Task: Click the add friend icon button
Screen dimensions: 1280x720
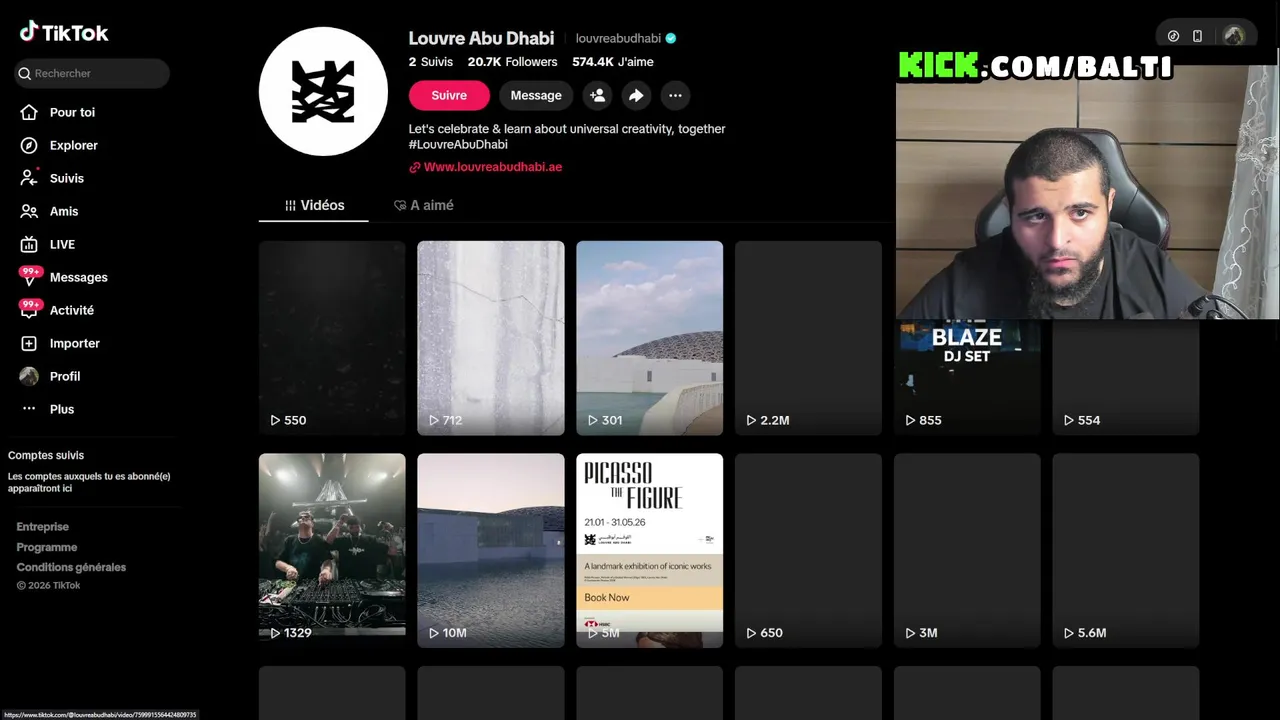Action: point(597,95)
